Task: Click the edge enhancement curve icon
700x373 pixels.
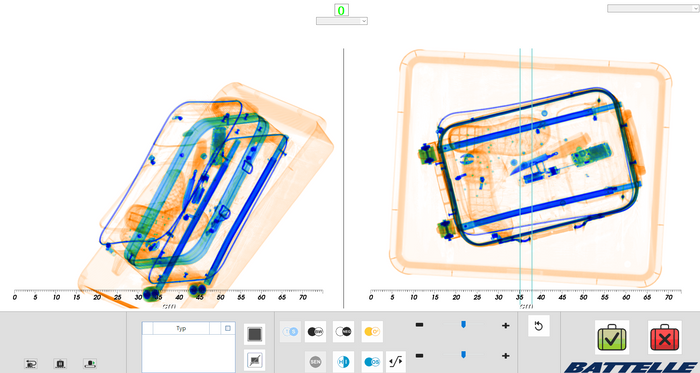Action: (x=396, y=361)
